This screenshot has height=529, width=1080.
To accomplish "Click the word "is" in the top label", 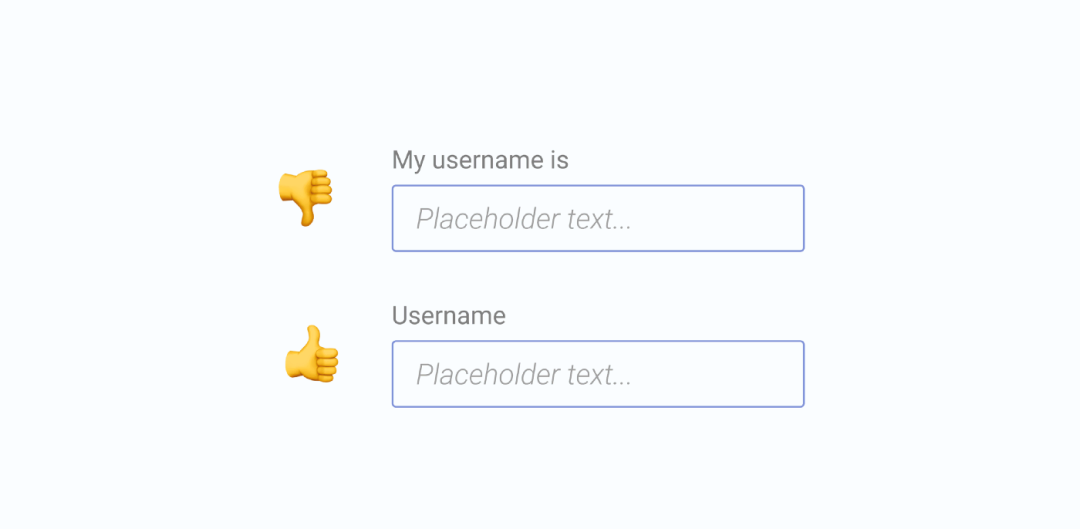I will (559, 160).
